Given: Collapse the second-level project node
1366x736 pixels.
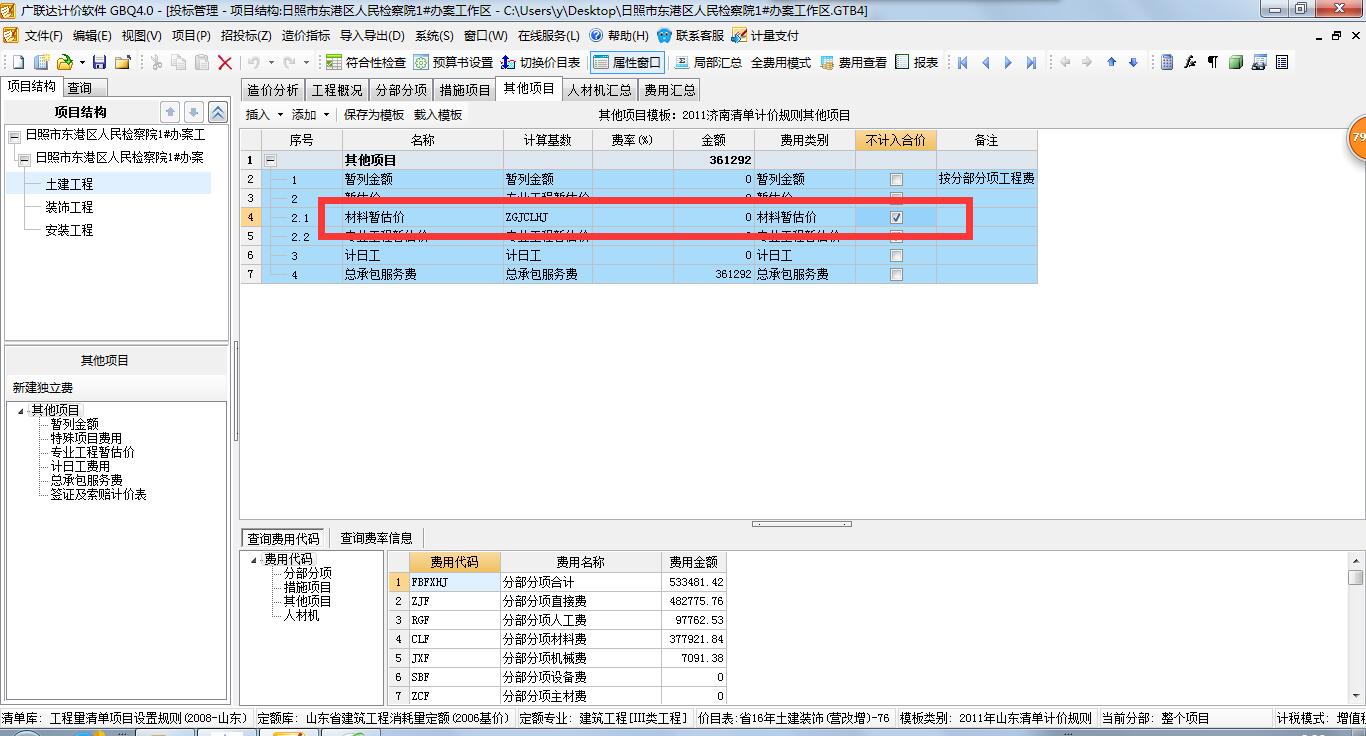Looking at the screenshot, I should (x=25, y=158).
